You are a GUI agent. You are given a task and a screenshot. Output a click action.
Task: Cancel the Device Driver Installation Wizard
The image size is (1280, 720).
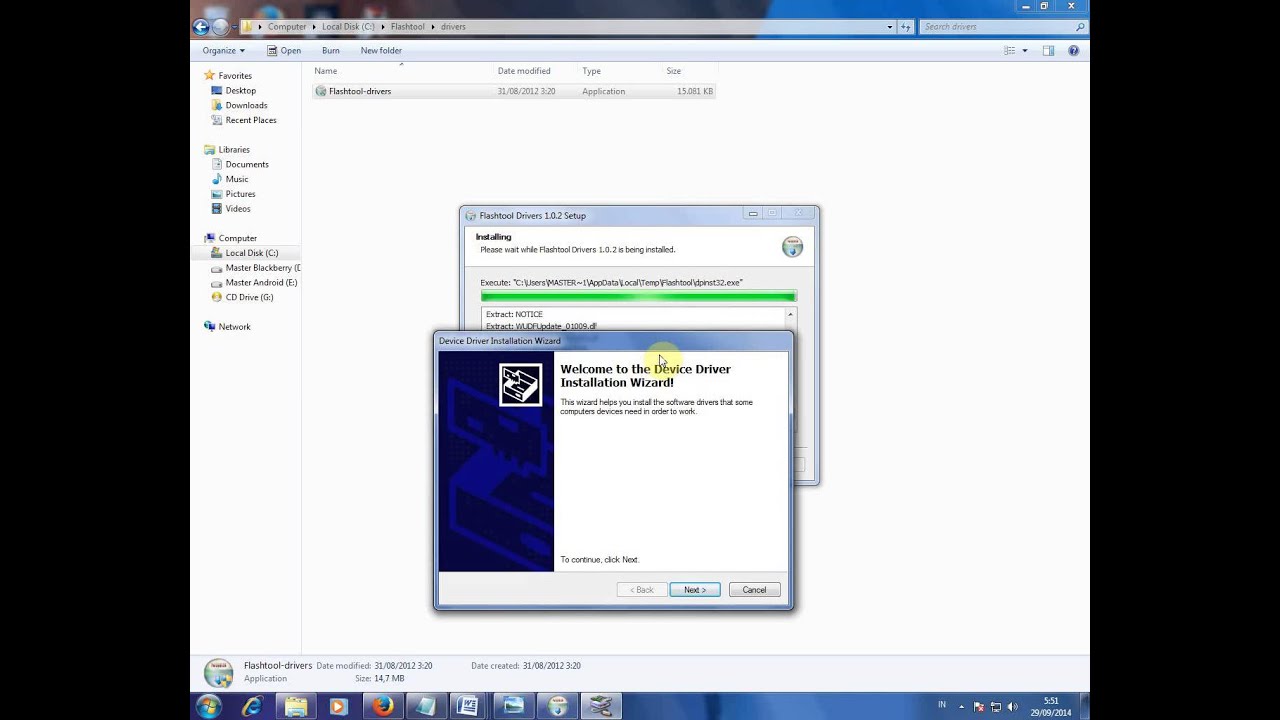(x=754, y=590)
